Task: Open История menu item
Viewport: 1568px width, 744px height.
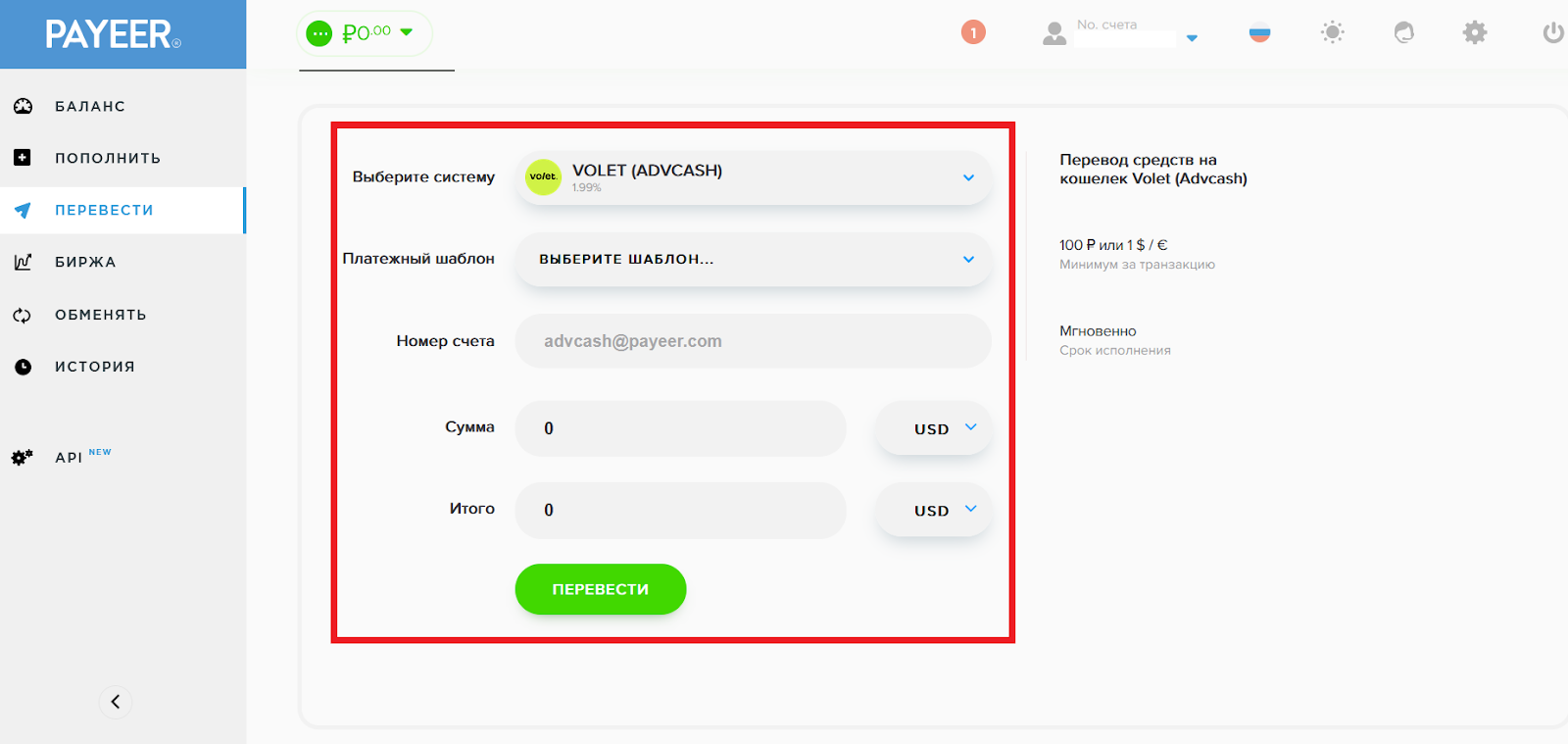Action: tap(122, 367)
